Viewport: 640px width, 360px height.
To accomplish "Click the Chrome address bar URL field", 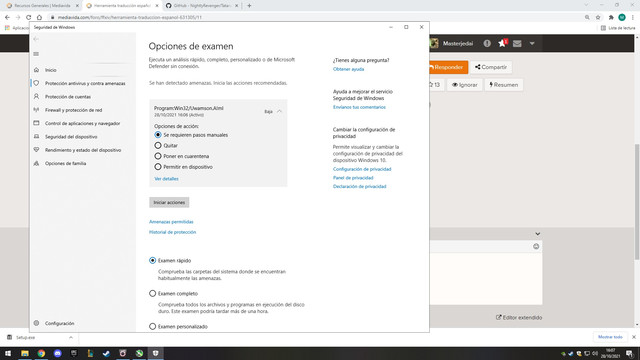I will click(x=314, y=17).
